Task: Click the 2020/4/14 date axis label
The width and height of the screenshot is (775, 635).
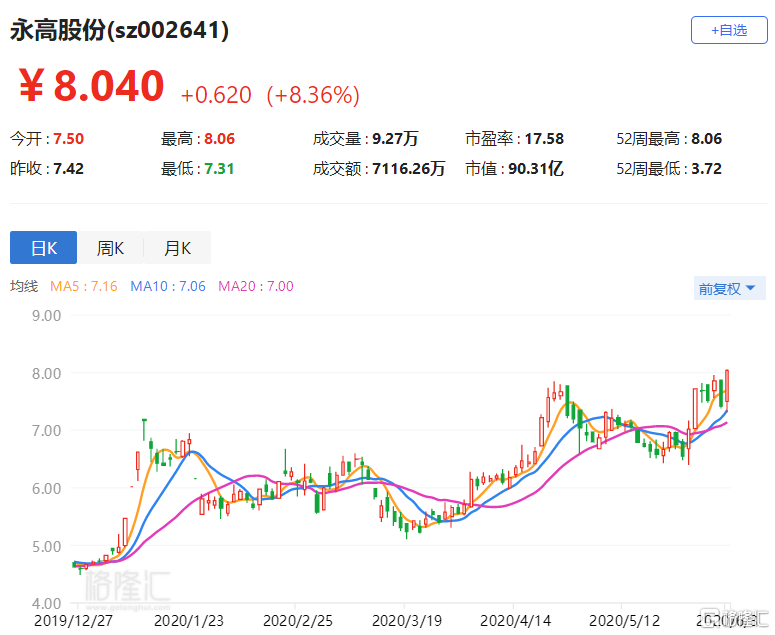Action: coord(516,621)
